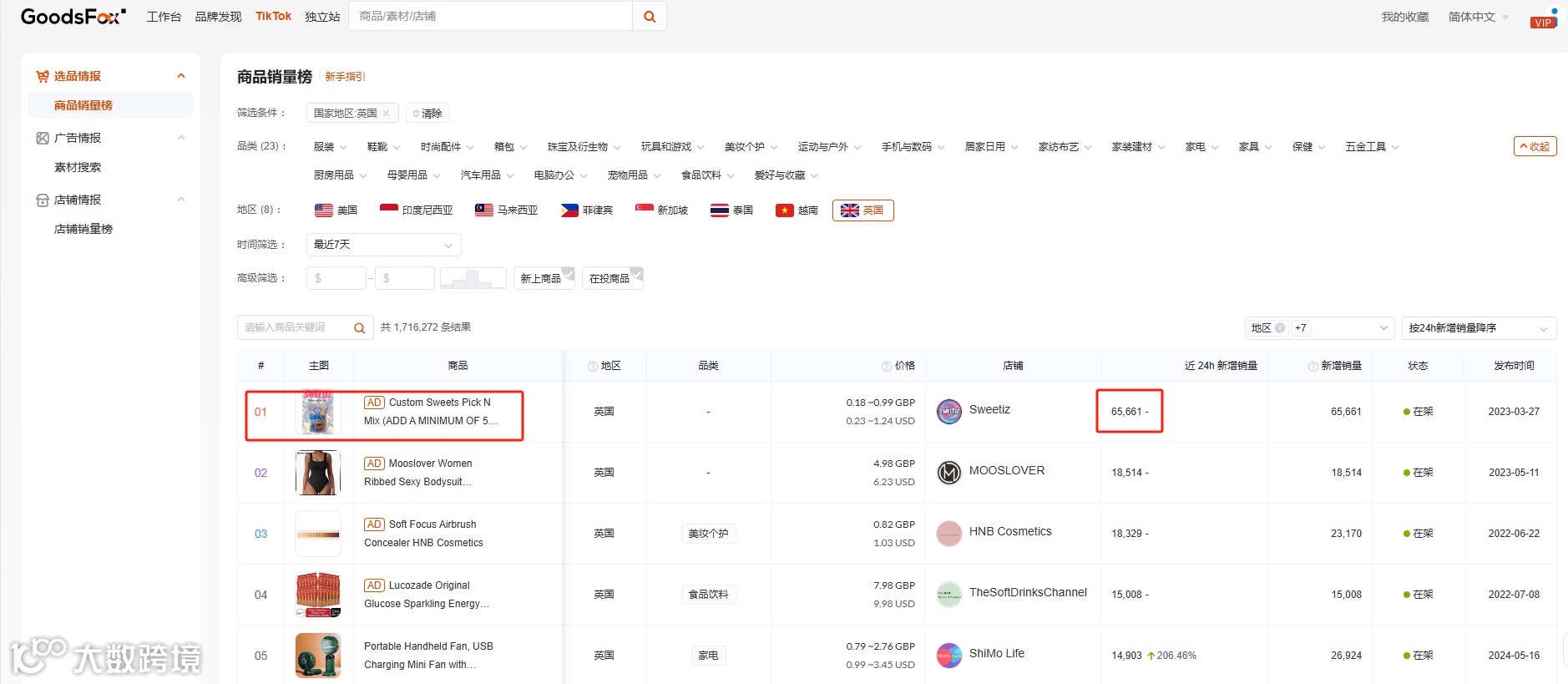1568x684 pixels.
Task: Click the TheSoftDrinksChannel store avatar
Action: [x=949, y=595]
